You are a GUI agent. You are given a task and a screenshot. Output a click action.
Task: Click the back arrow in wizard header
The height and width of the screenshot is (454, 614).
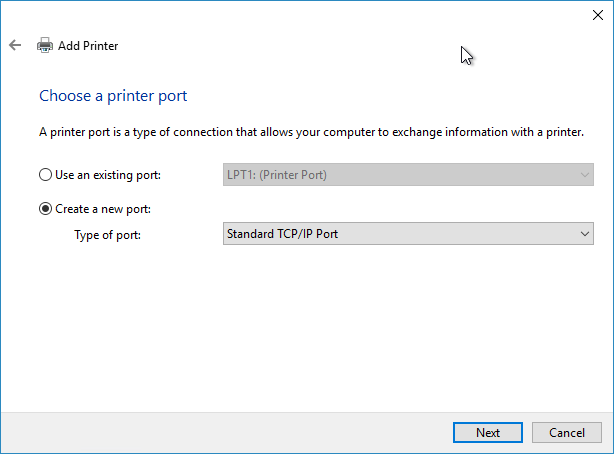coord(15,45)
